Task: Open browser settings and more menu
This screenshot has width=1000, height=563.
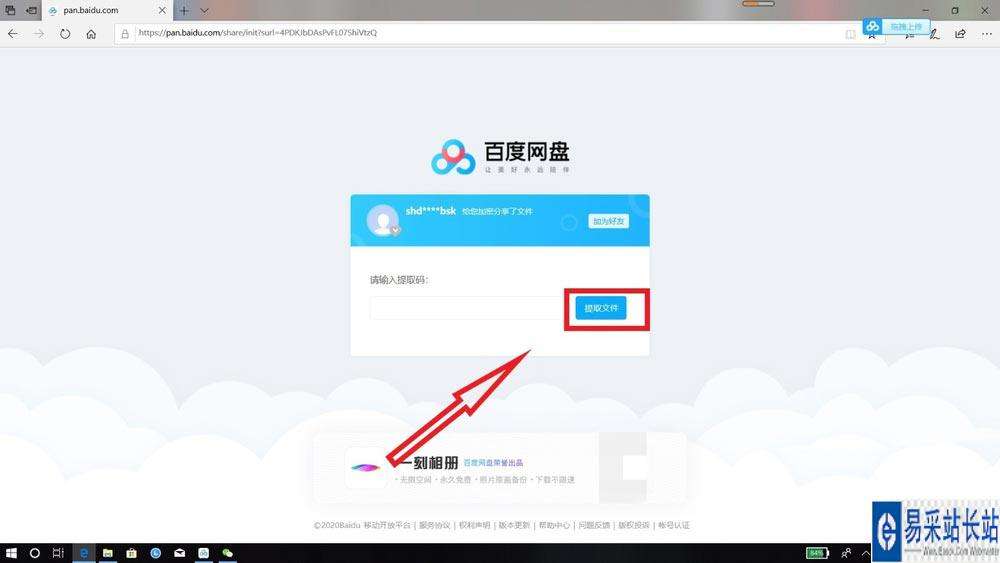Action: click(x=986, y=34)
